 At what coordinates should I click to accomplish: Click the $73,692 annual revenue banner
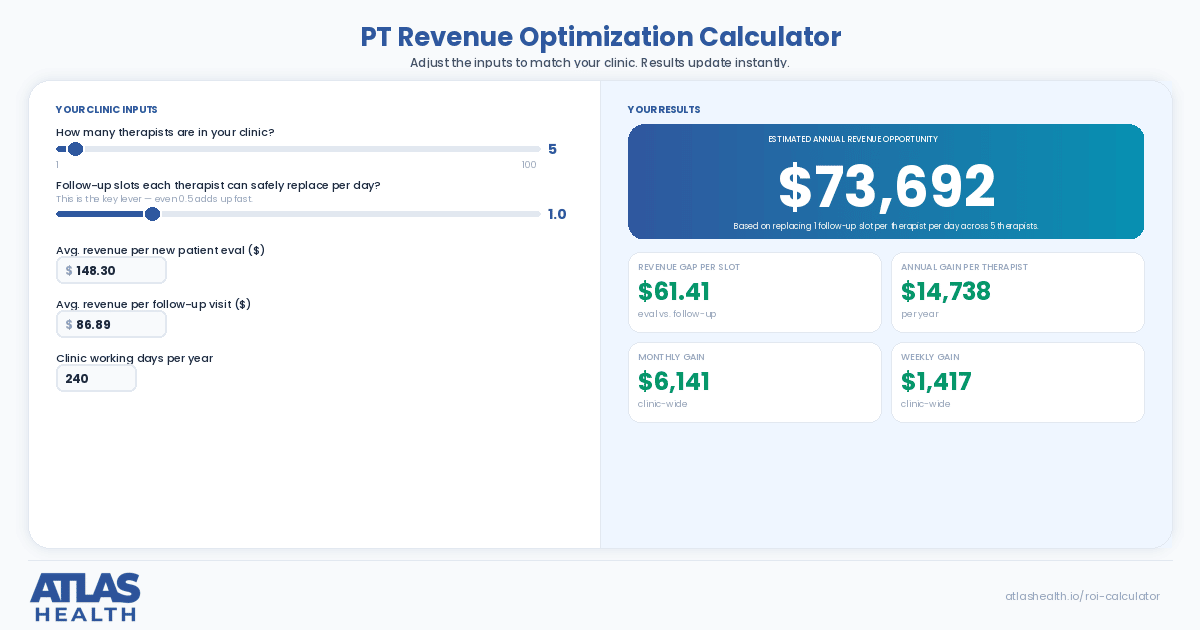886,182
